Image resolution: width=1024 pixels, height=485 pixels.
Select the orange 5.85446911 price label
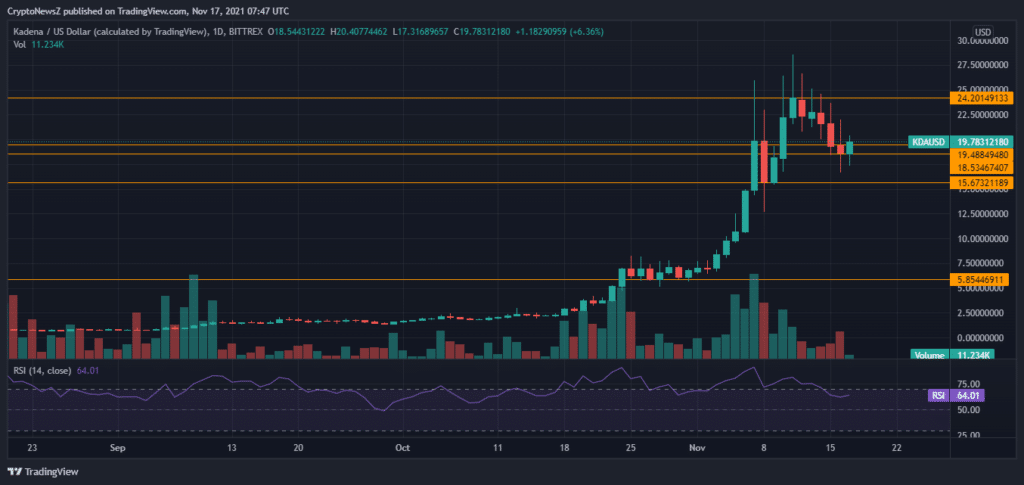(979, 279)
